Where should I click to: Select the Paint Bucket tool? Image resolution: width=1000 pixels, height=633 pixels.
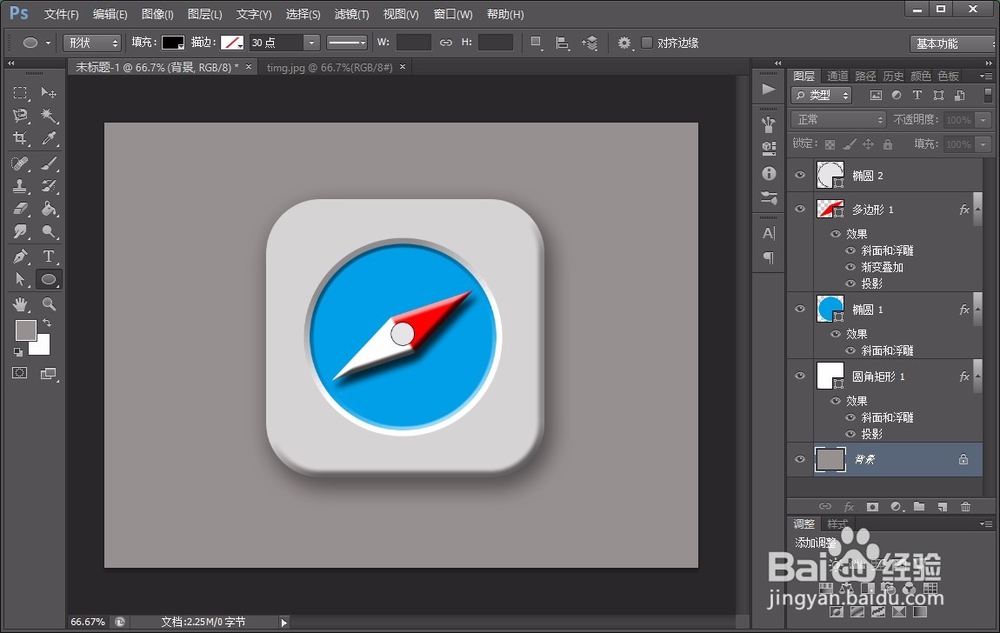pos(48,208)
